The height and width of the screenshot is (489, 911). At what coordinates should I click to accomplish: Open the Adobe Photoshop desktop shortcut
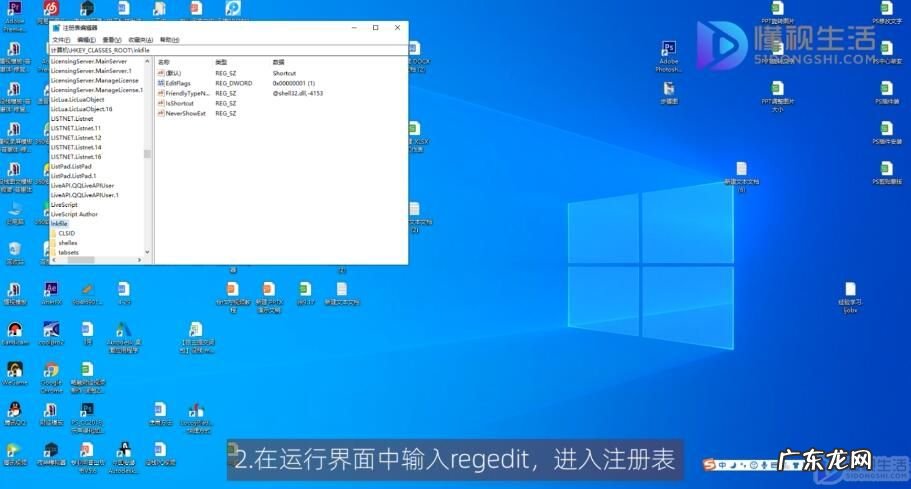pos(668,56)
